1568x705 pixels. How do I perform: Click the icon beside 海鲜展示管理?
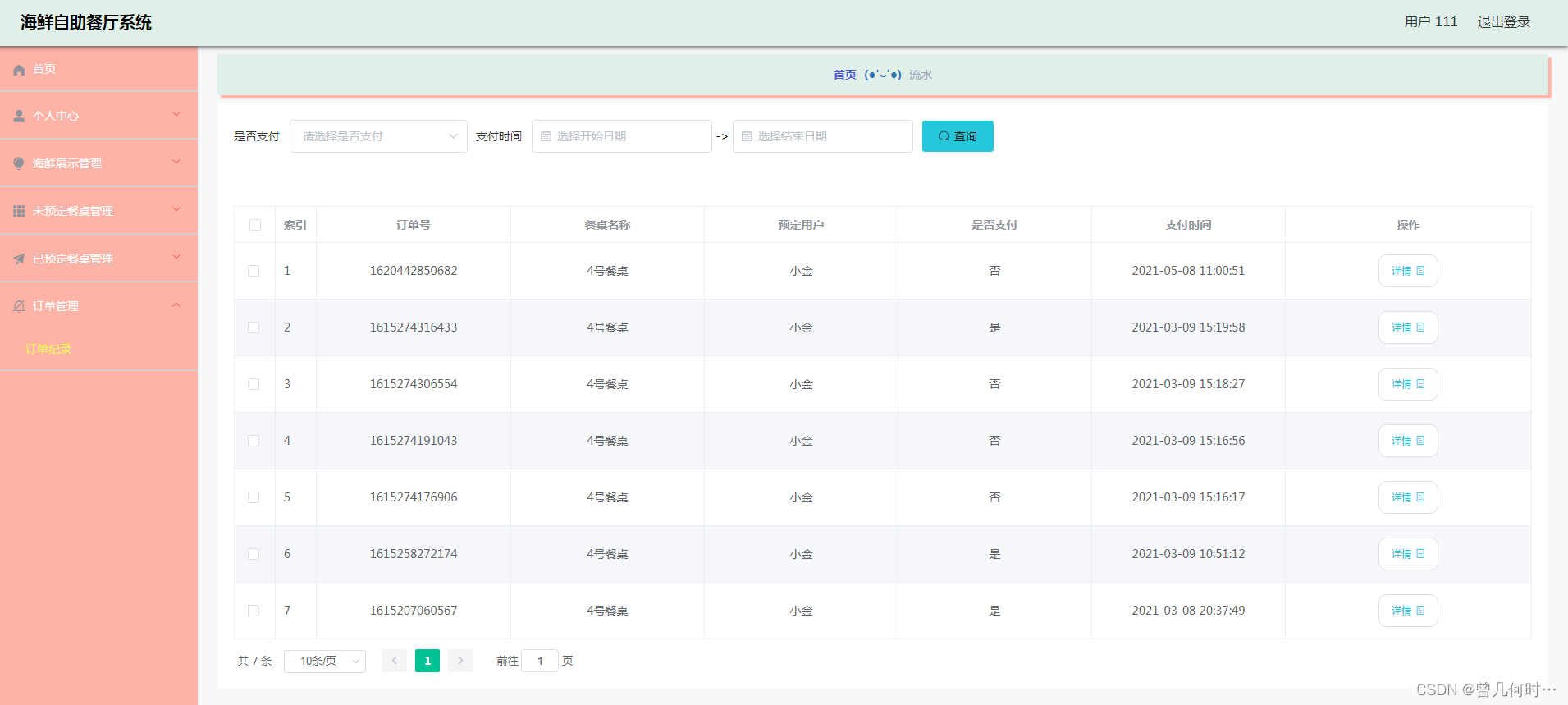coord(19,163)
